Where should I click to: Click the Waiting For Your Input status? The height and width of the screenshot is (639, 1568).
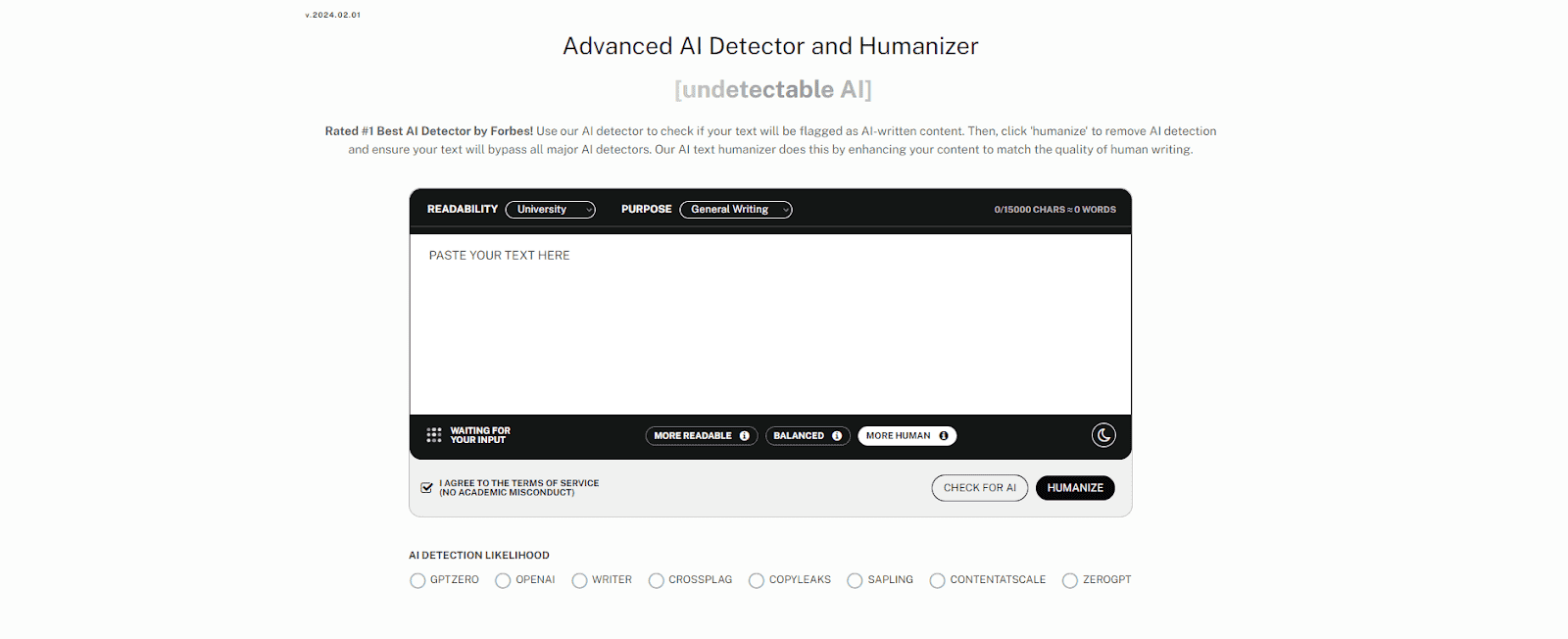tap(480, 435)
